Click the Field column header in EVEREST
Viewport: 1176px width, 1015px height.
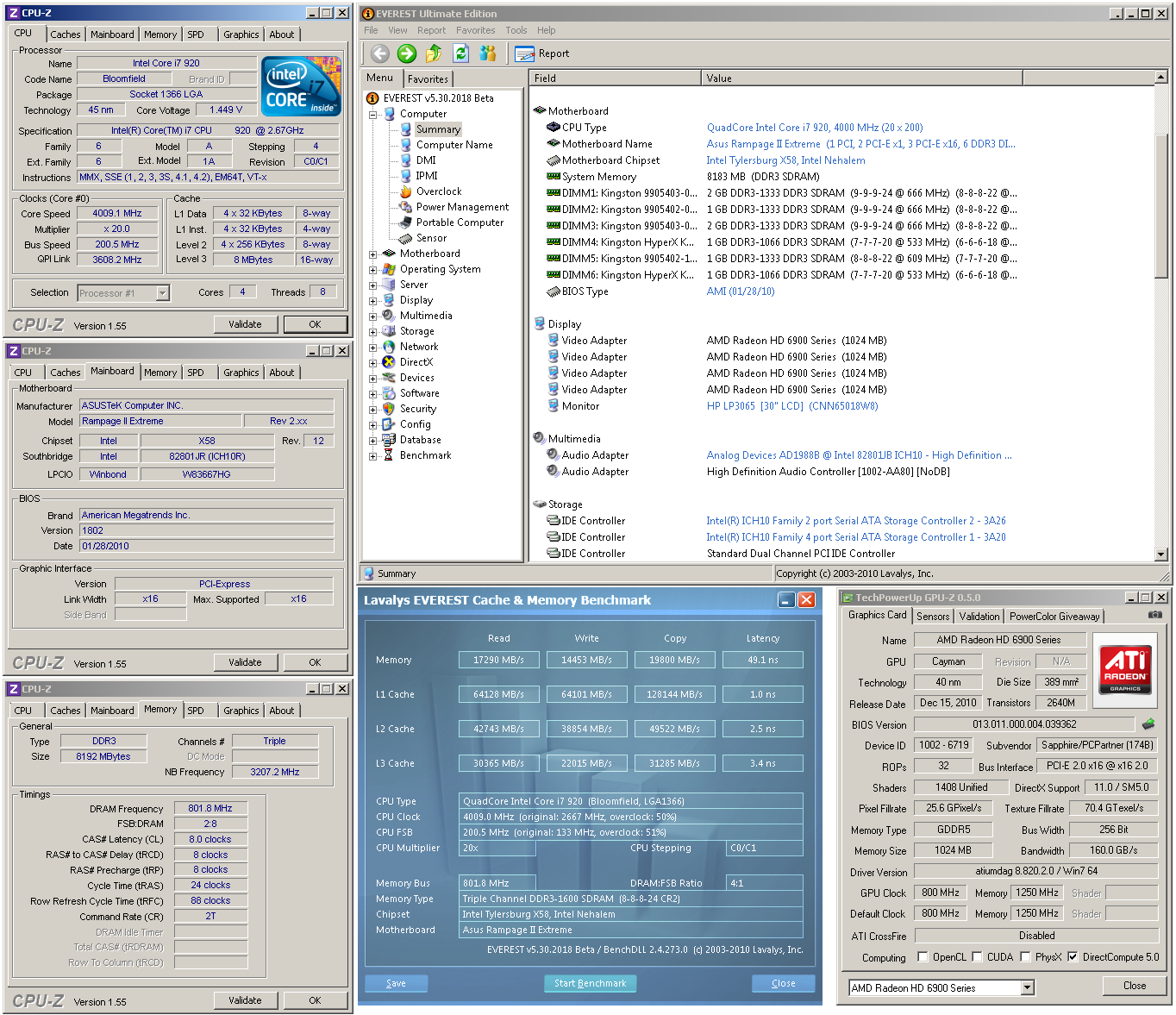[x=615, y=78]
